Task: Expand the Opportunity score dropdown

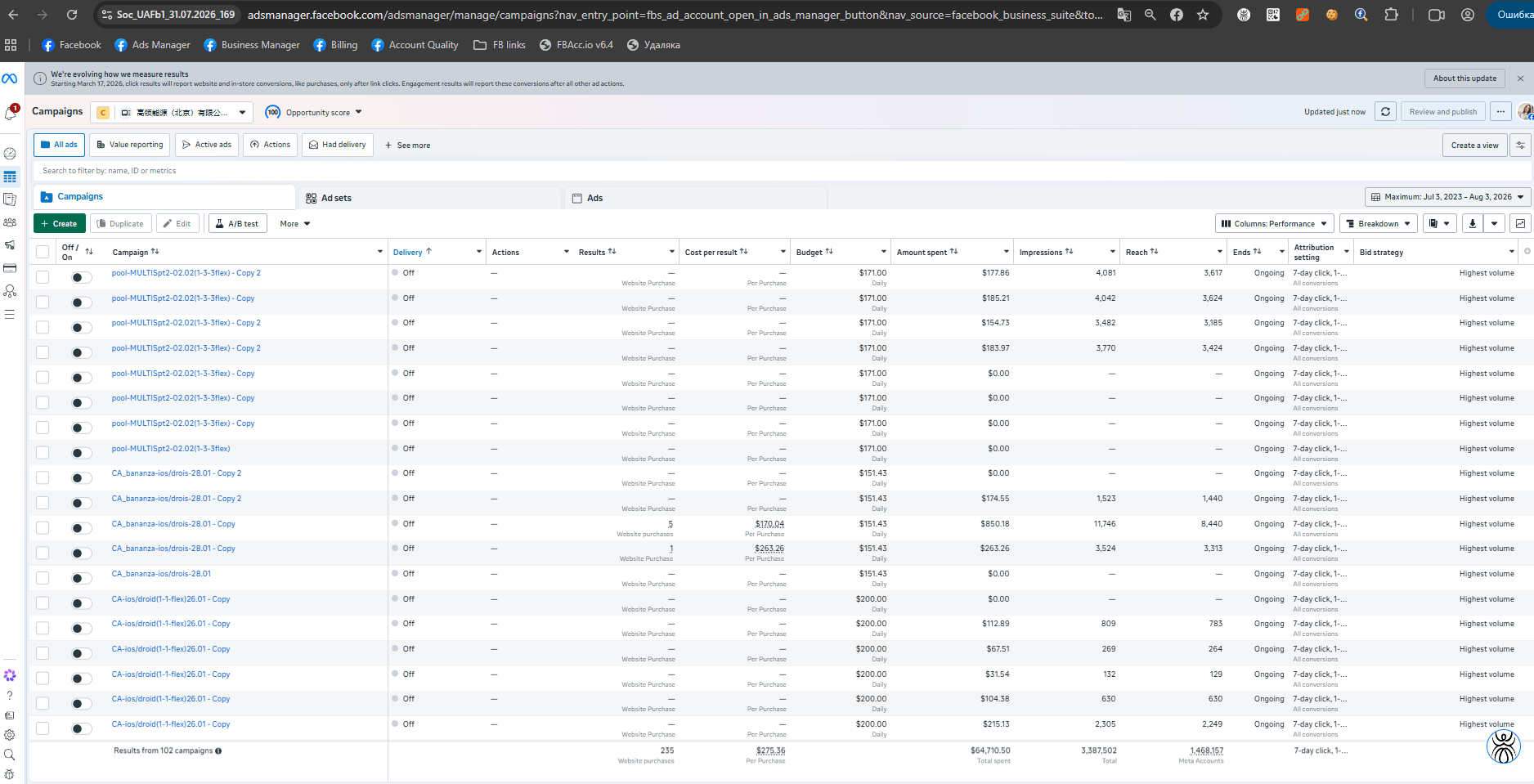Action: tap(313, 113)
